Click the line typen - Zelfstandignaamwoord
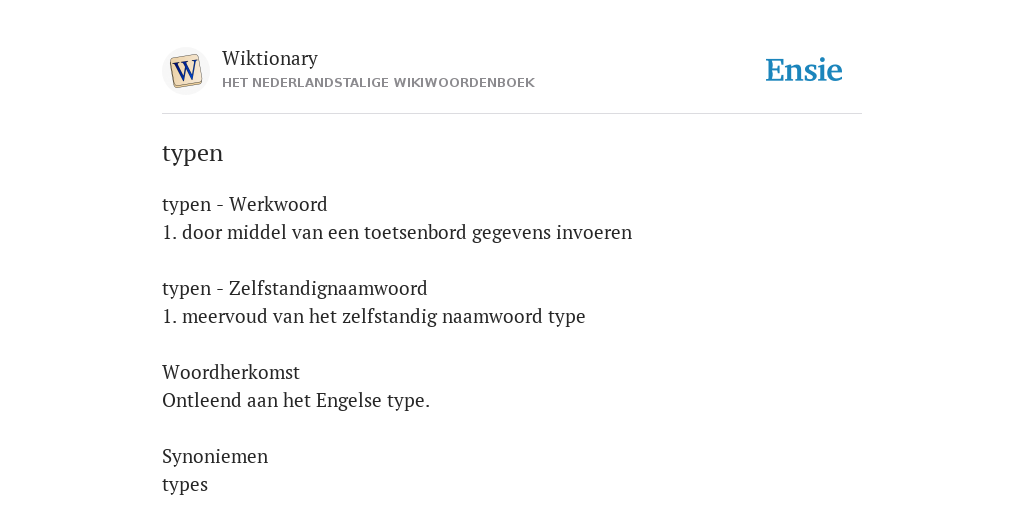Screen dimensions: 1024x512 [x=295, y=288]
